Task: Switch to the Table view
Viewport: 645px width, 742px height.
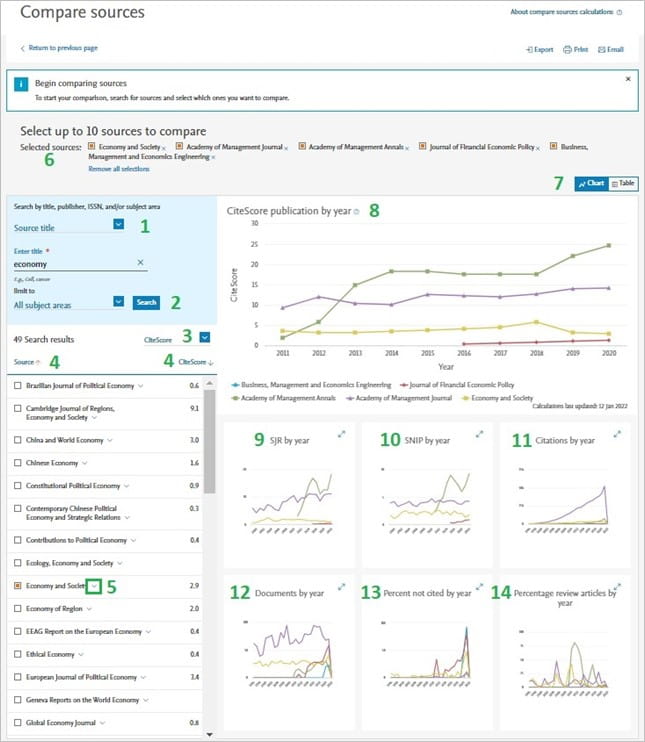Action: (x=623, y=183)
